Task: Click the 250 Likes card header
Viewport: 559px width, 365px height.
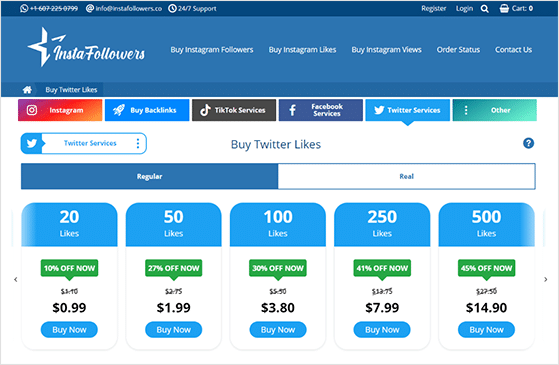Action: pos(382,225)
